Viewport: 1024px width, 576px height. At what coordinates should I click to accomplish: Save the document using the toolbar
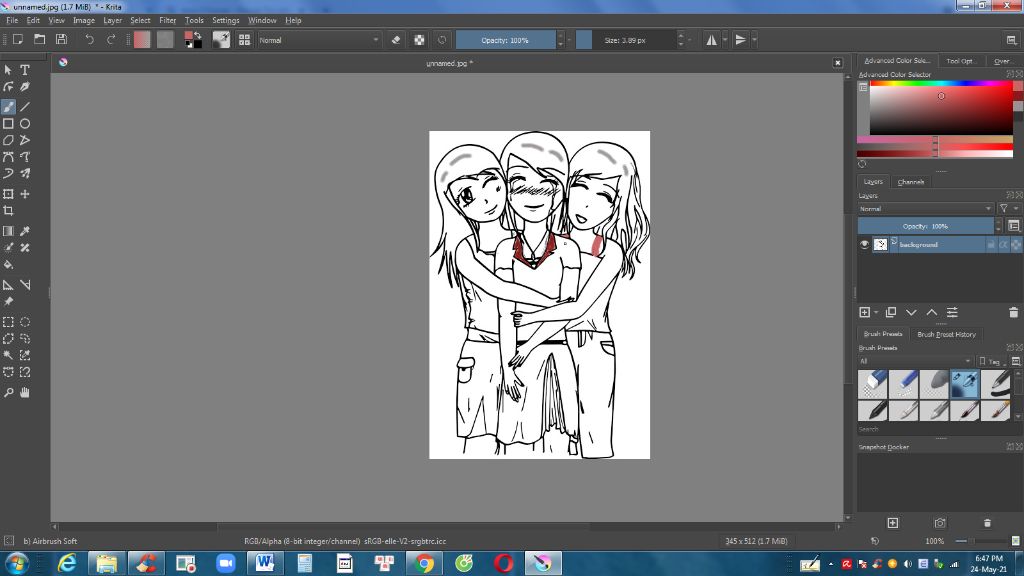tap(61, 40)
